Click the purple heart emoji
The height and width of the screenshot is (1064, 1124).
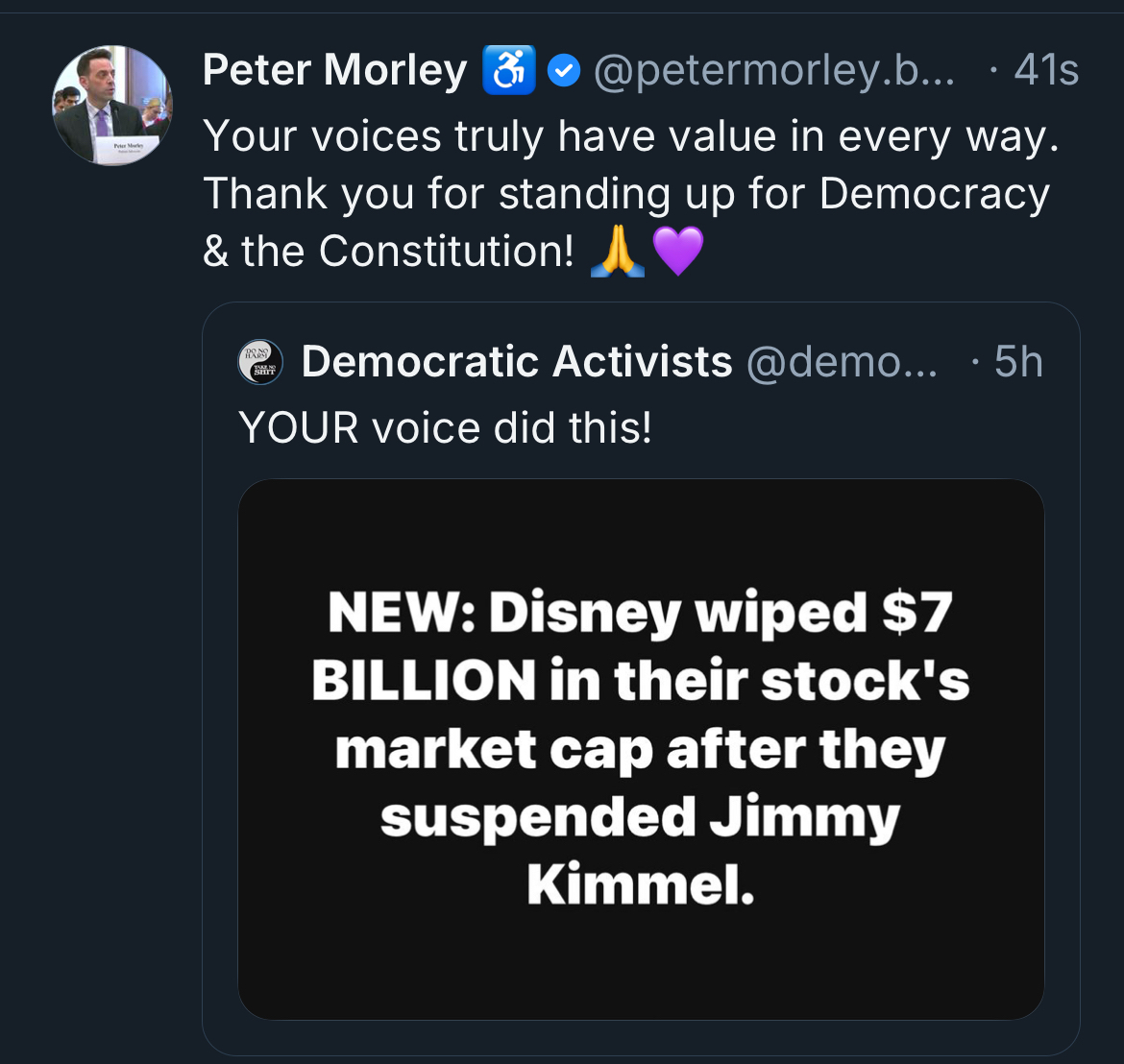click(678, 252)
